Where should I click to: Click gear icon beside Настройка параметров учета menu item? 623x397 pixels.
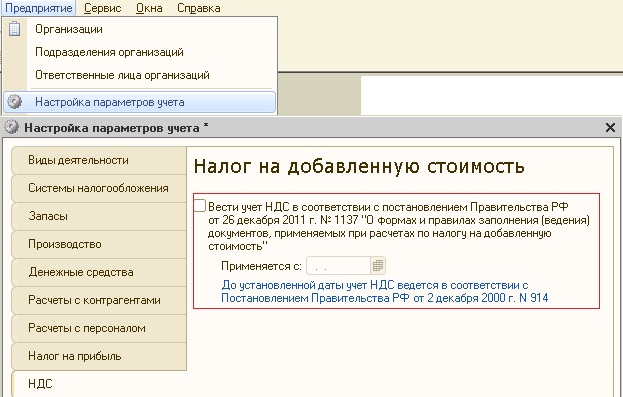(x=15, y=102)
